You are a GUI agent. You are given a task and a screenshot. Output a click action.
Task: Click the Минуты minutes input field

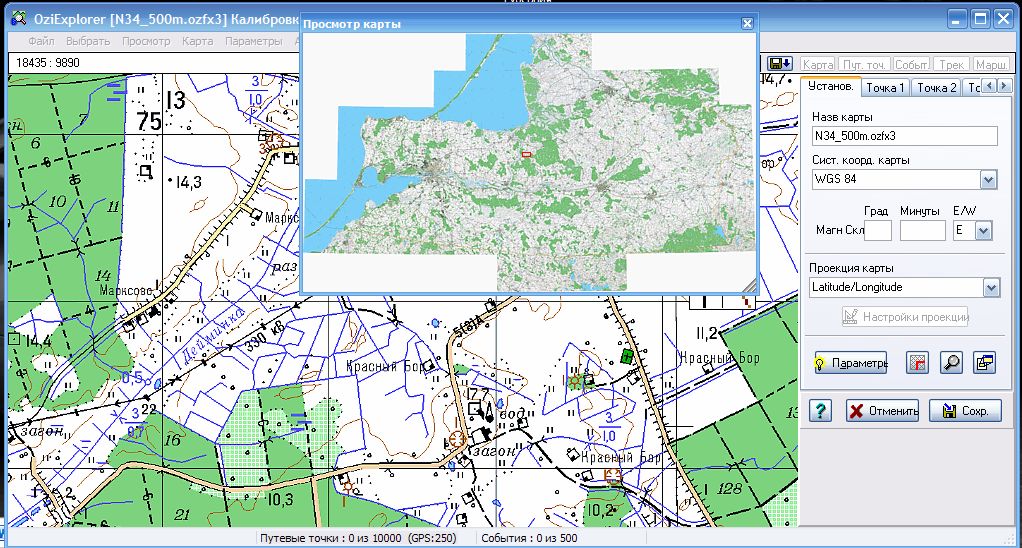click(x=922, y=230)
